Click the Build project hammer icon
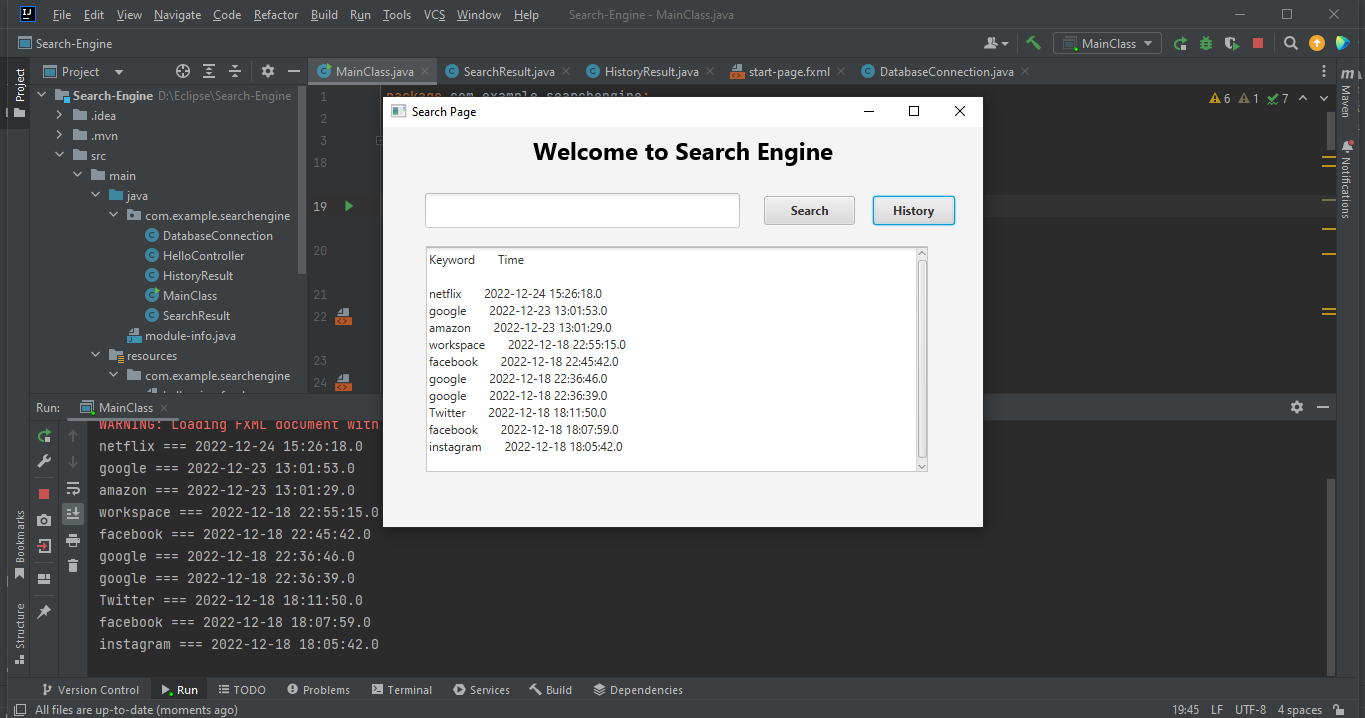The width and height of the screenshot is (1365, 718). point(1034,43)
